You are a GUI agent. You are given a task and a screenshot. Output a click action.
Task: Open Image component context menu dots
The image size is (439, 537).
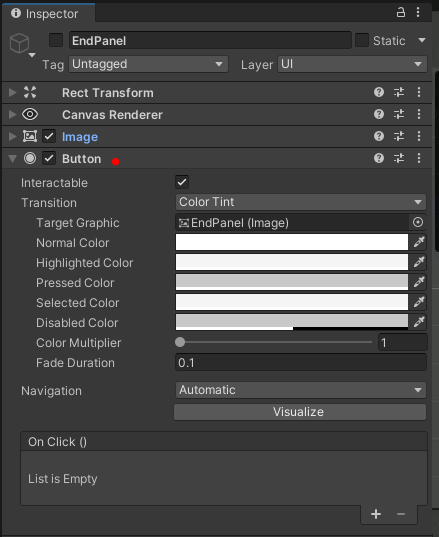[x=419, y=136]
